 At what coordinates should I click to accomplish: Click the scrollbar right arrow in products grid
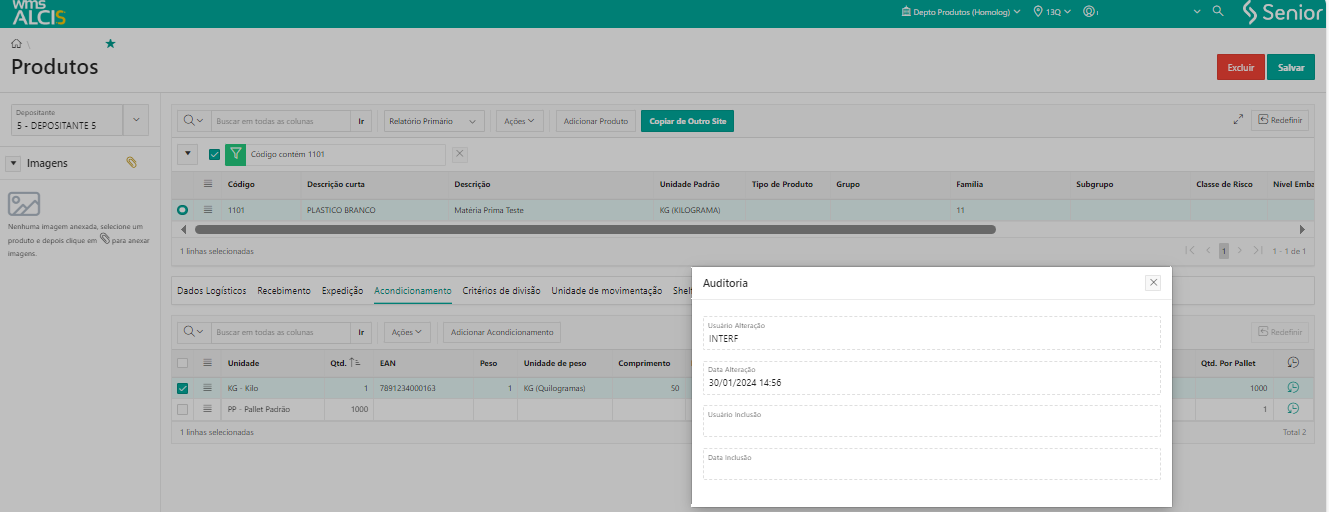point(1302,229)
